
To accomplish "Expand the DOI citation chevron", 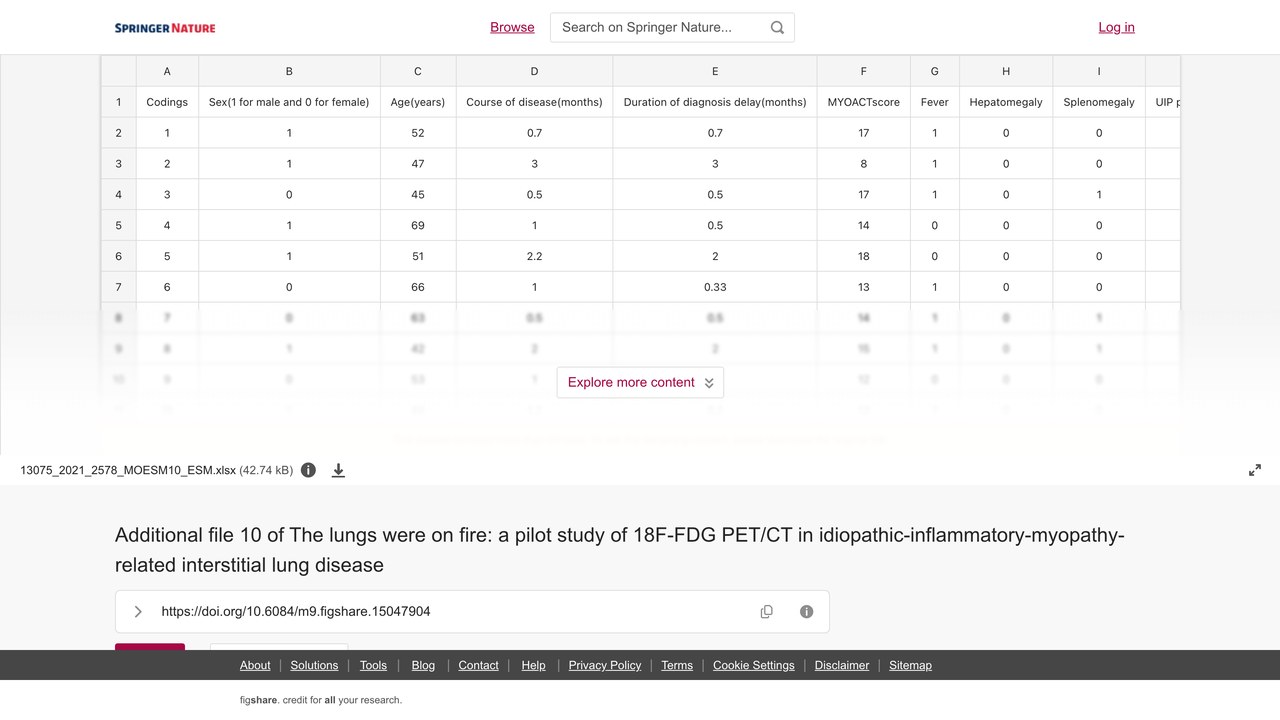I will (x=138, y=612).
